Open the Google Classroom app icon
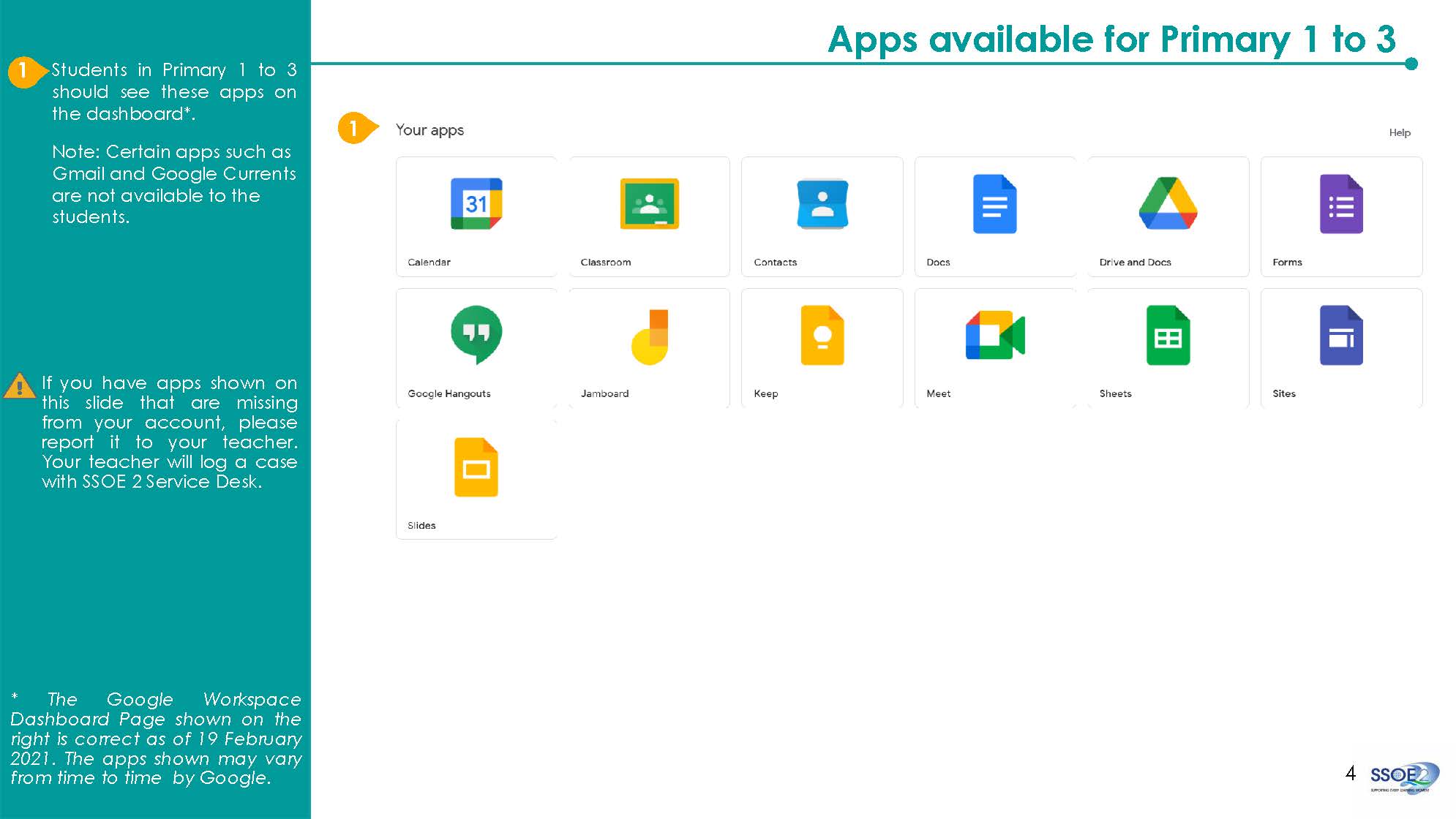This screenshot has width=1456, height=819. [x=649, y=203]
